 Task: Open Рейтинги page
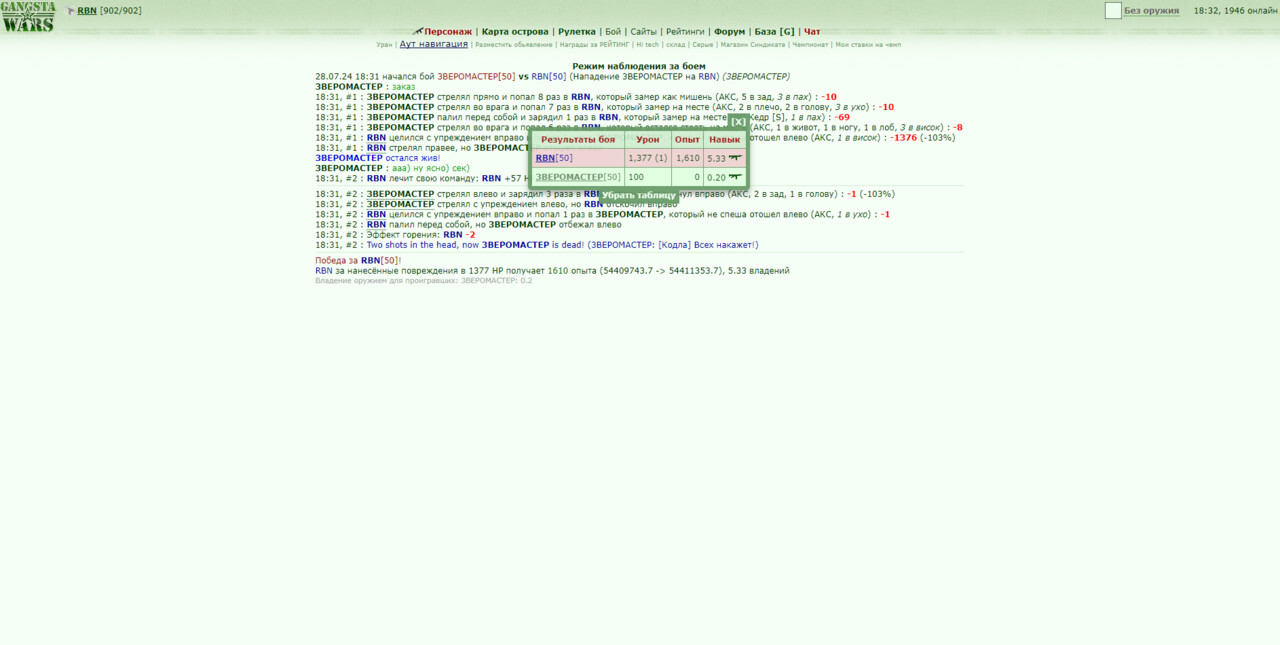685,32
